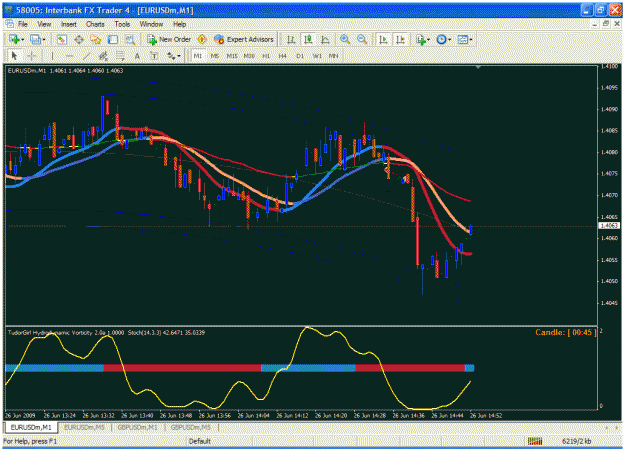Viewport: 625px width, 449px height.
Task: Click the connection status bars indicator
Action: point(535,441)
